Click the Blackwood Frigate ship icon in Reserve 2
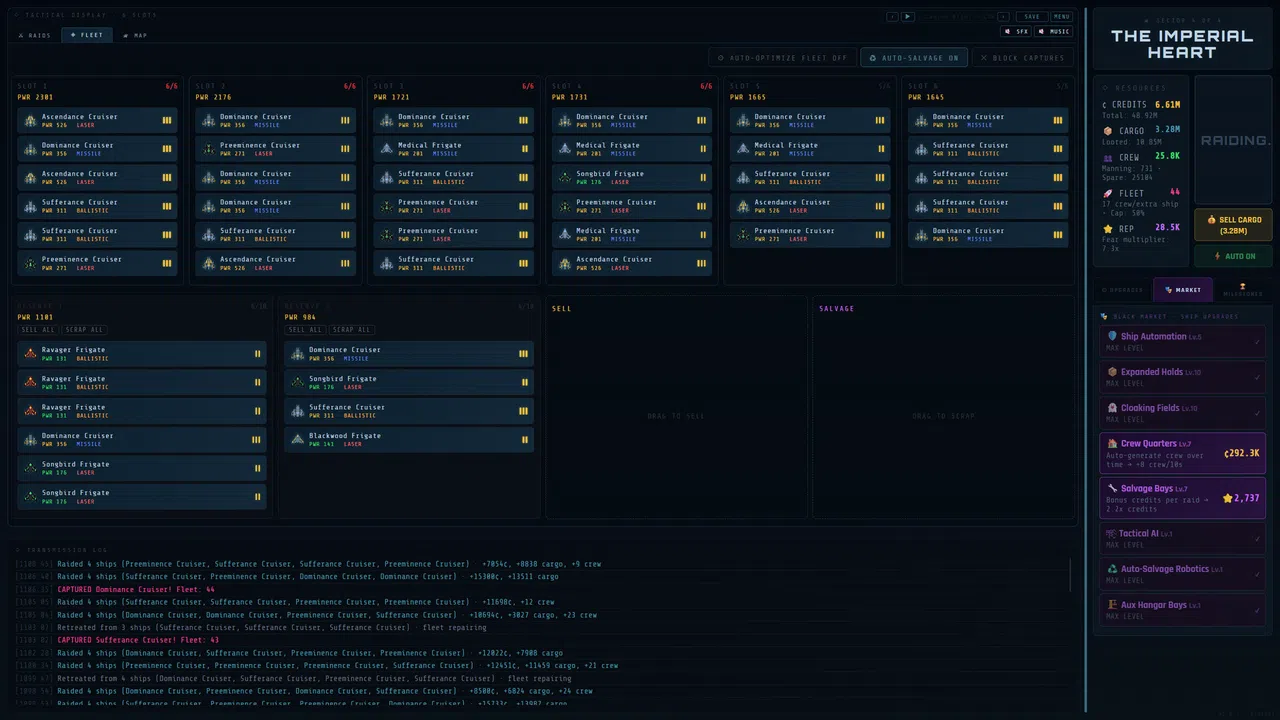Viewport: 1280px width, 720px height. [x=298, y=439]
